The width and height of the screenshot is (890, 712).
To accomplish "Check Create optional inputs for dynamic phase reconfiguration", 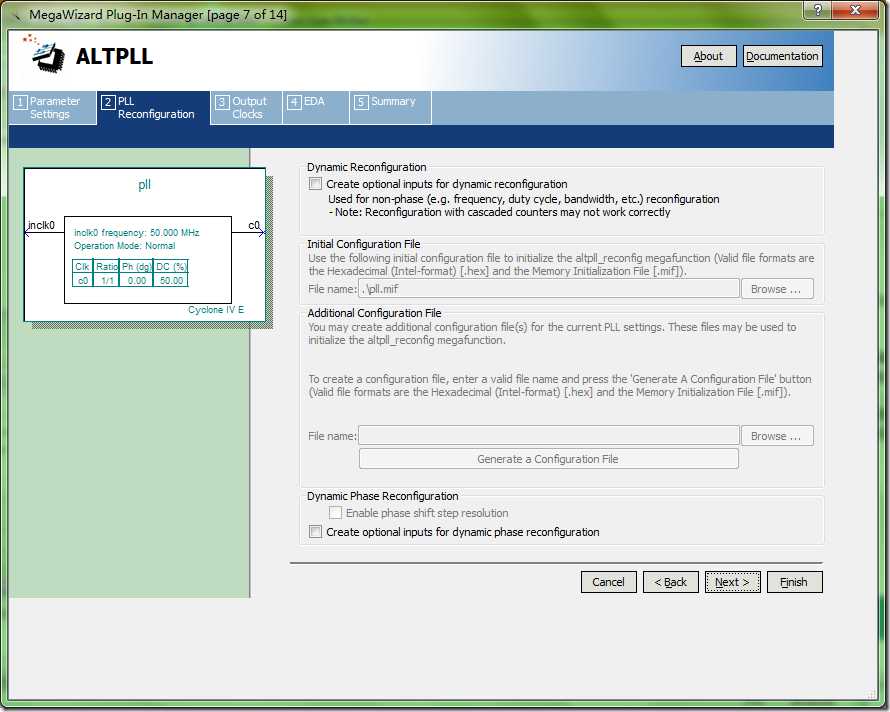I will pos(315,532).
